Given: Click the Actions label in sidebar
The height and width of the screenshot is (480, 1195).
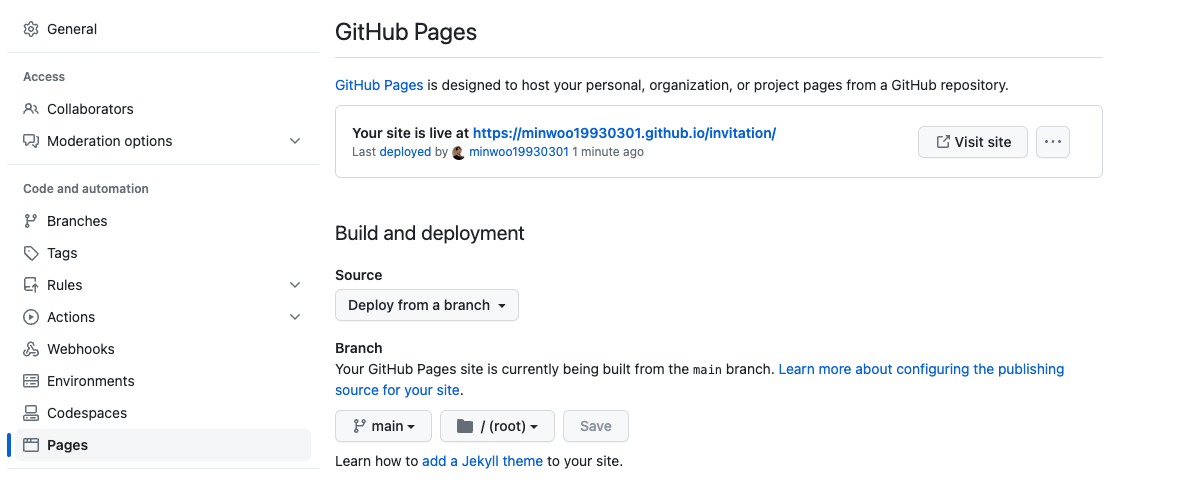Looking at the screenshot, I should [x=71, y=317].
